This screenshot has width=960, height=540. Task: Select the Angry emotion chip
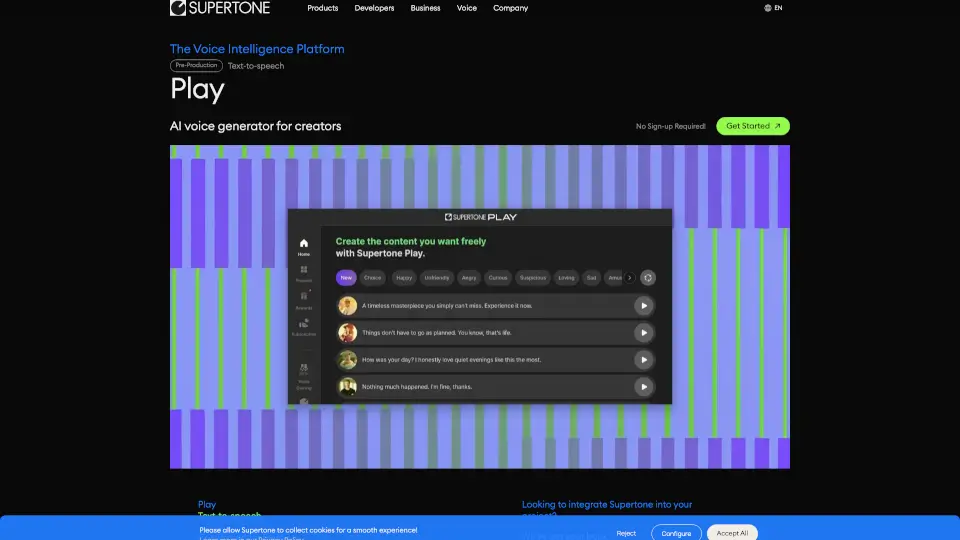pyautogui.click(x=470, y=278)
